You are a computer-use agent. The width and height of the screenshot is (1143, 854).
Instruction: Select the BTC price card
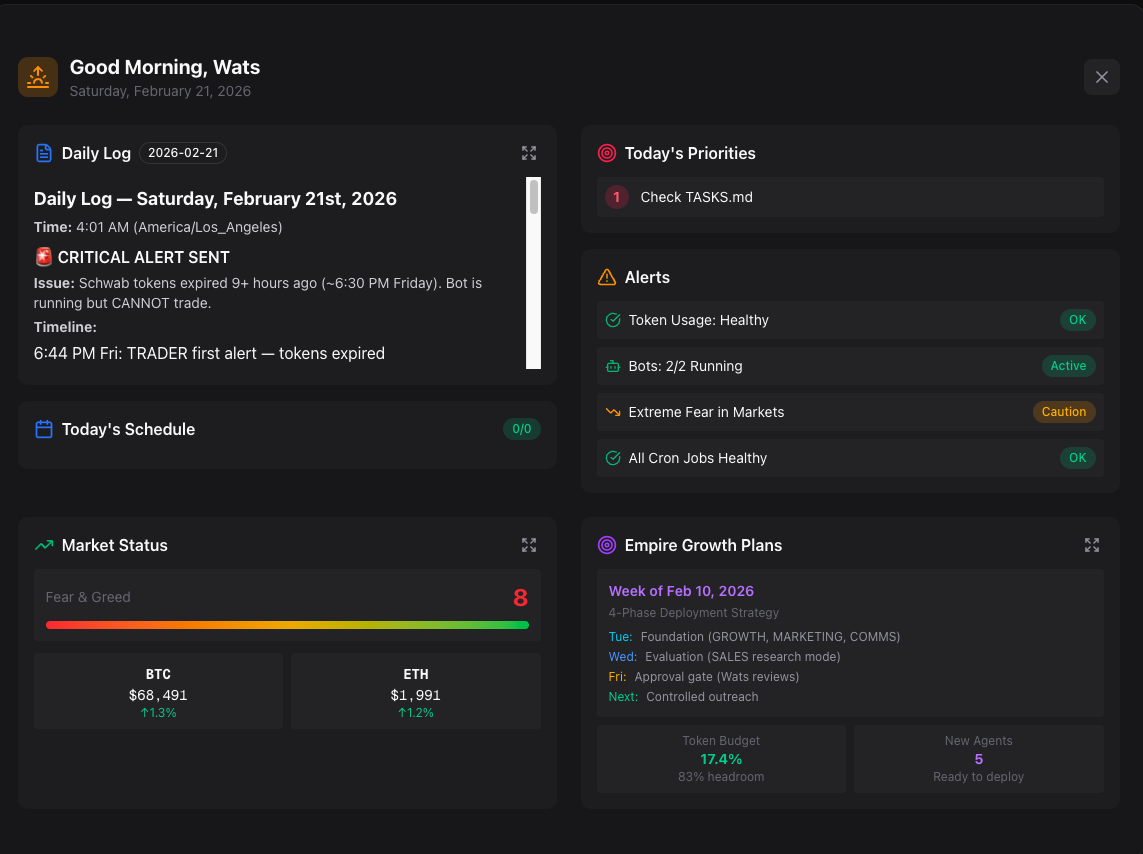click(158, 692)
